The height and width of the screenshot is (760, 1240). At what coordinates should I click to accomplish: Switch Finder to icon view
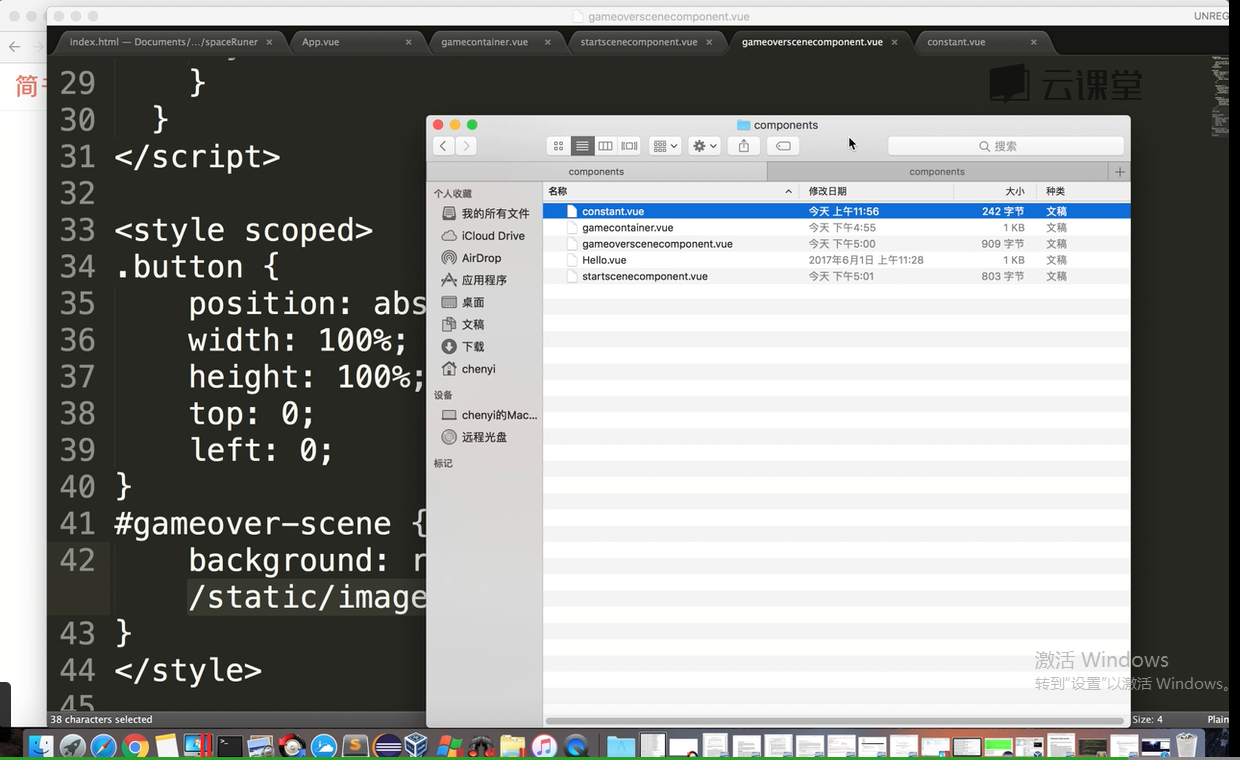[x=558, y=146]
